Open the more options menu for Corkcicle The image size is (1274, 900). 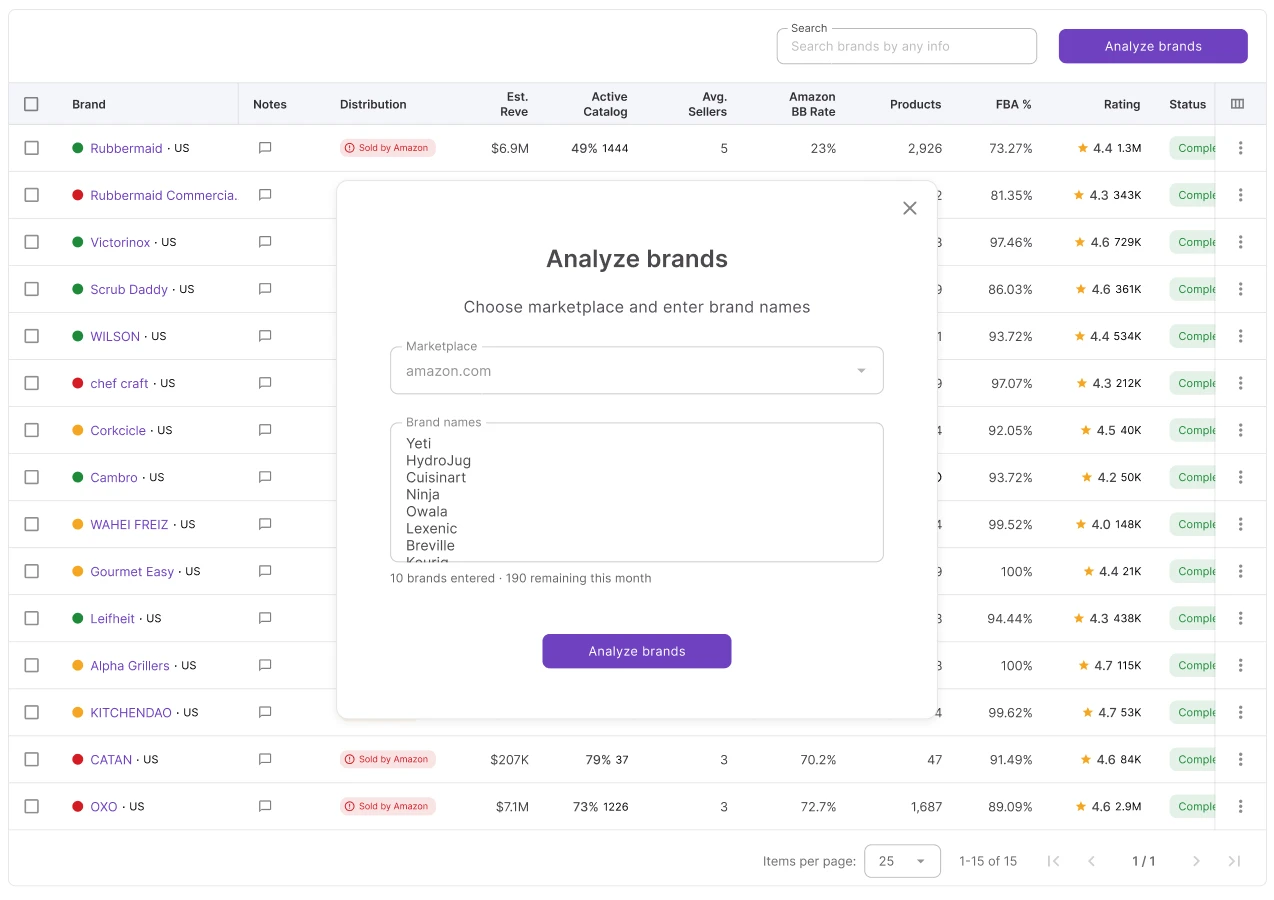(1240, 430)
